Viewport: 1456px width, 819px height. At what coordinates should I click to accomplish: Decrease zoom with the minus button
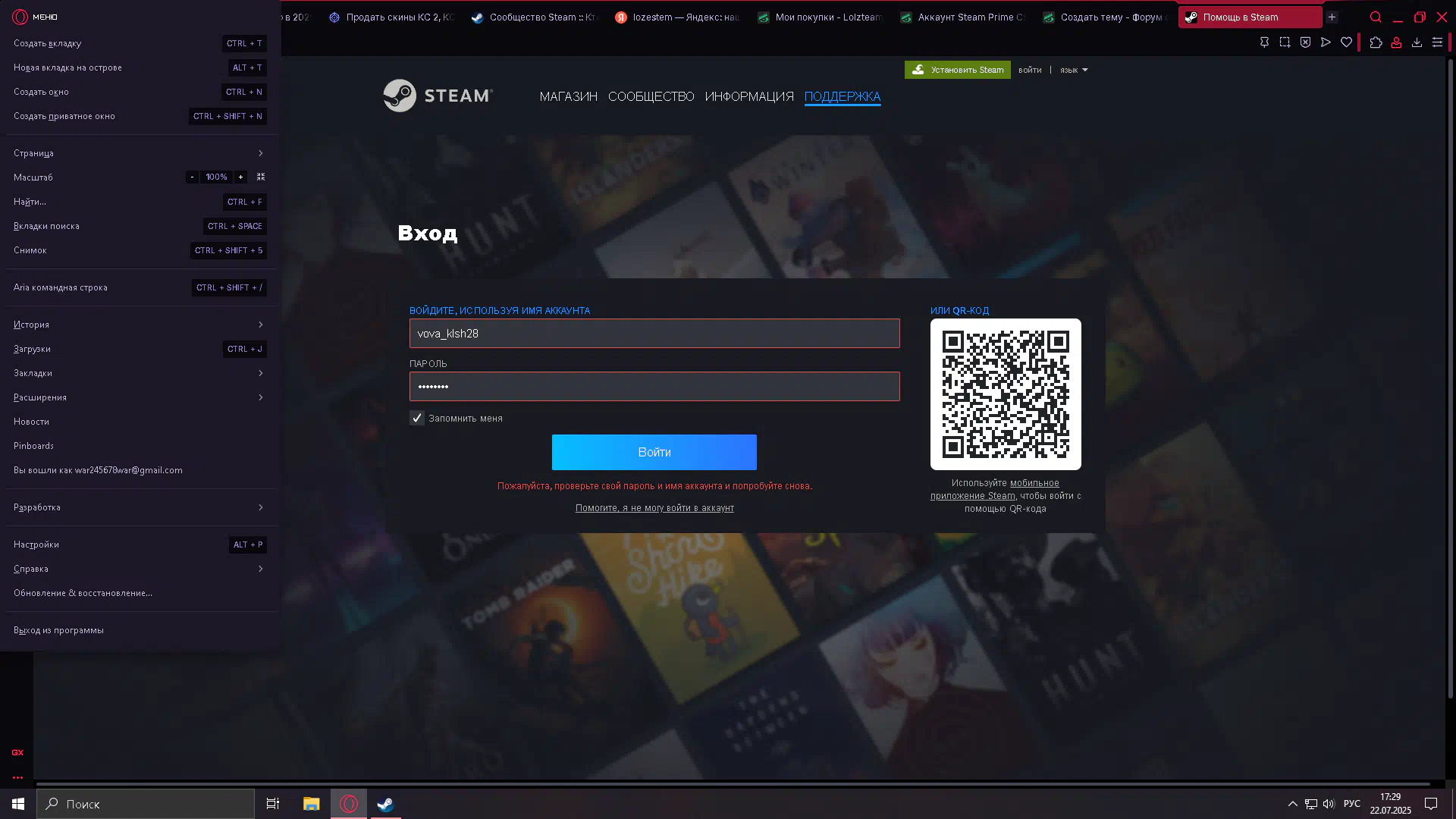193,177
